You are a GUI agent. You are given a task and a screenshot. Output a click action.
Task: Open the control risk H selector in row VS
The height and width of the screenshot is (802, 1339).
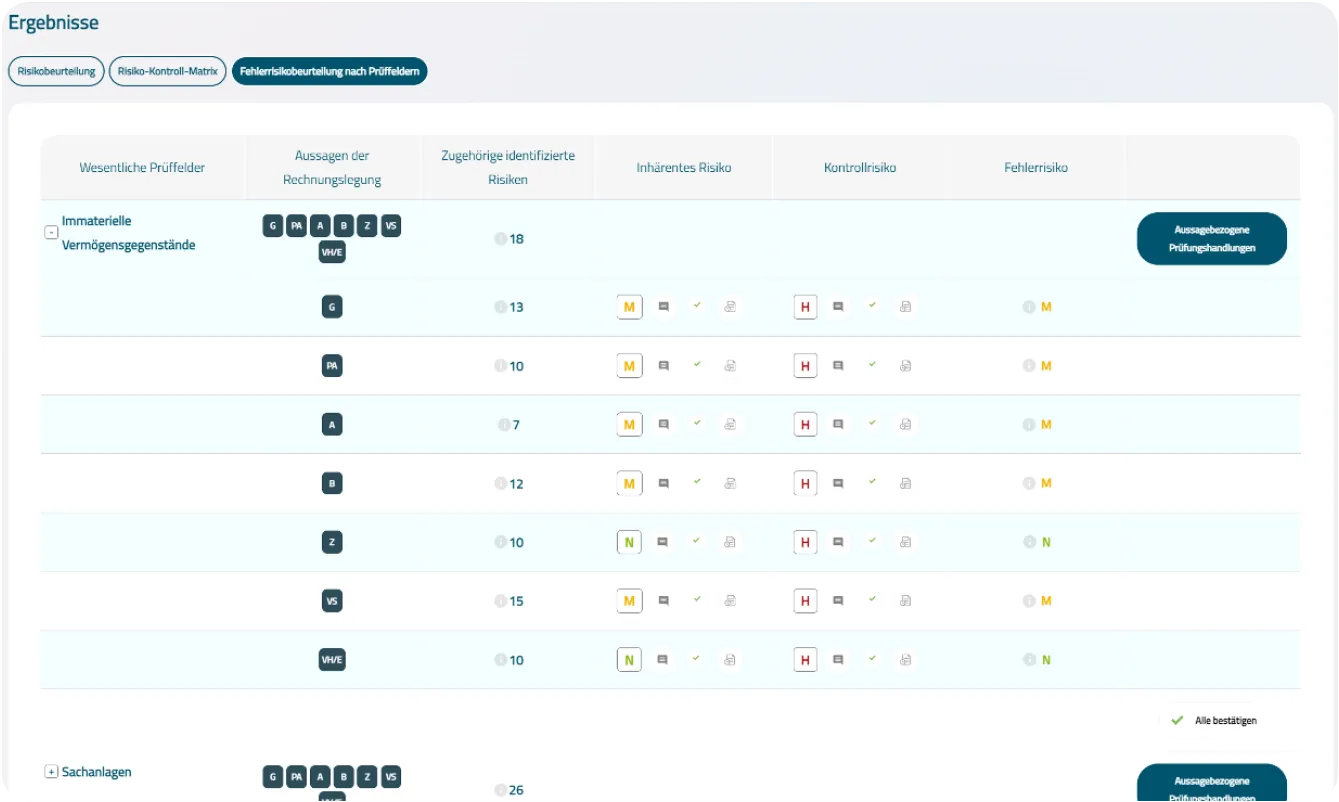804,601
